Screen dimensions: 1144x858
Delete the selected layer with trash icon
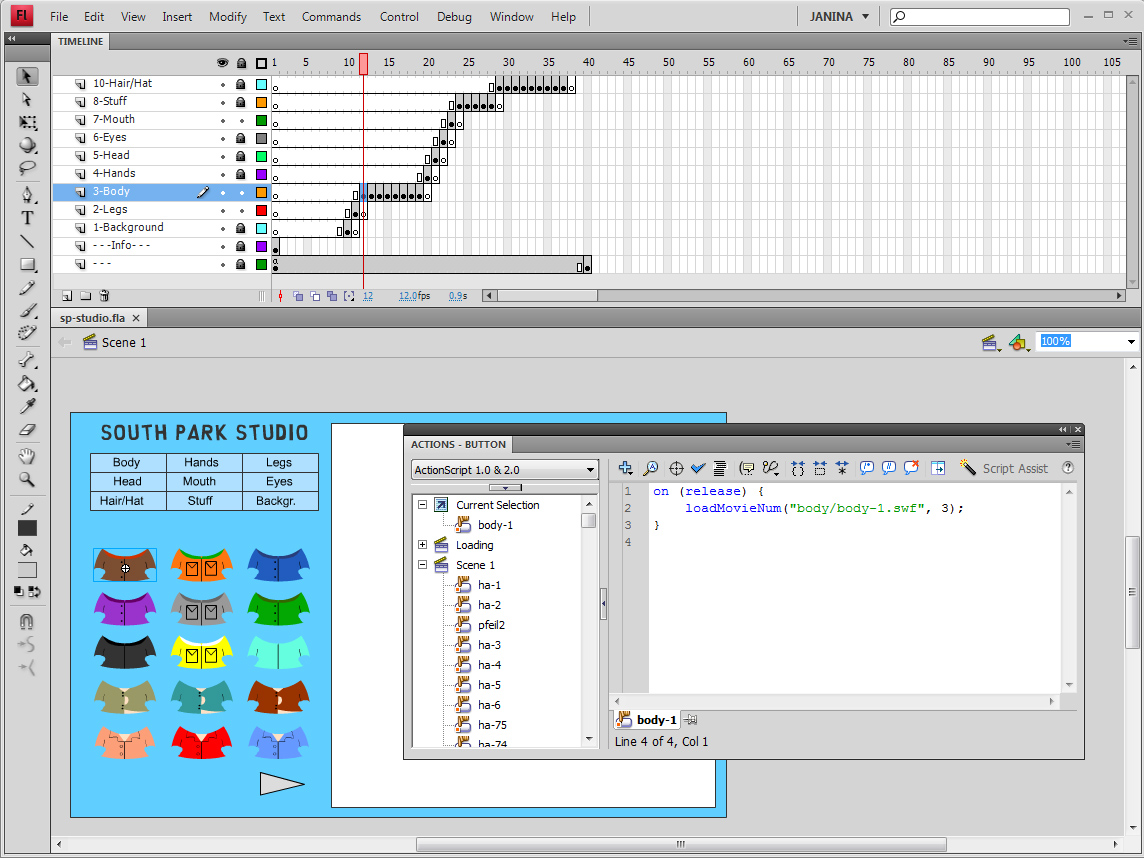coord(104,295)
